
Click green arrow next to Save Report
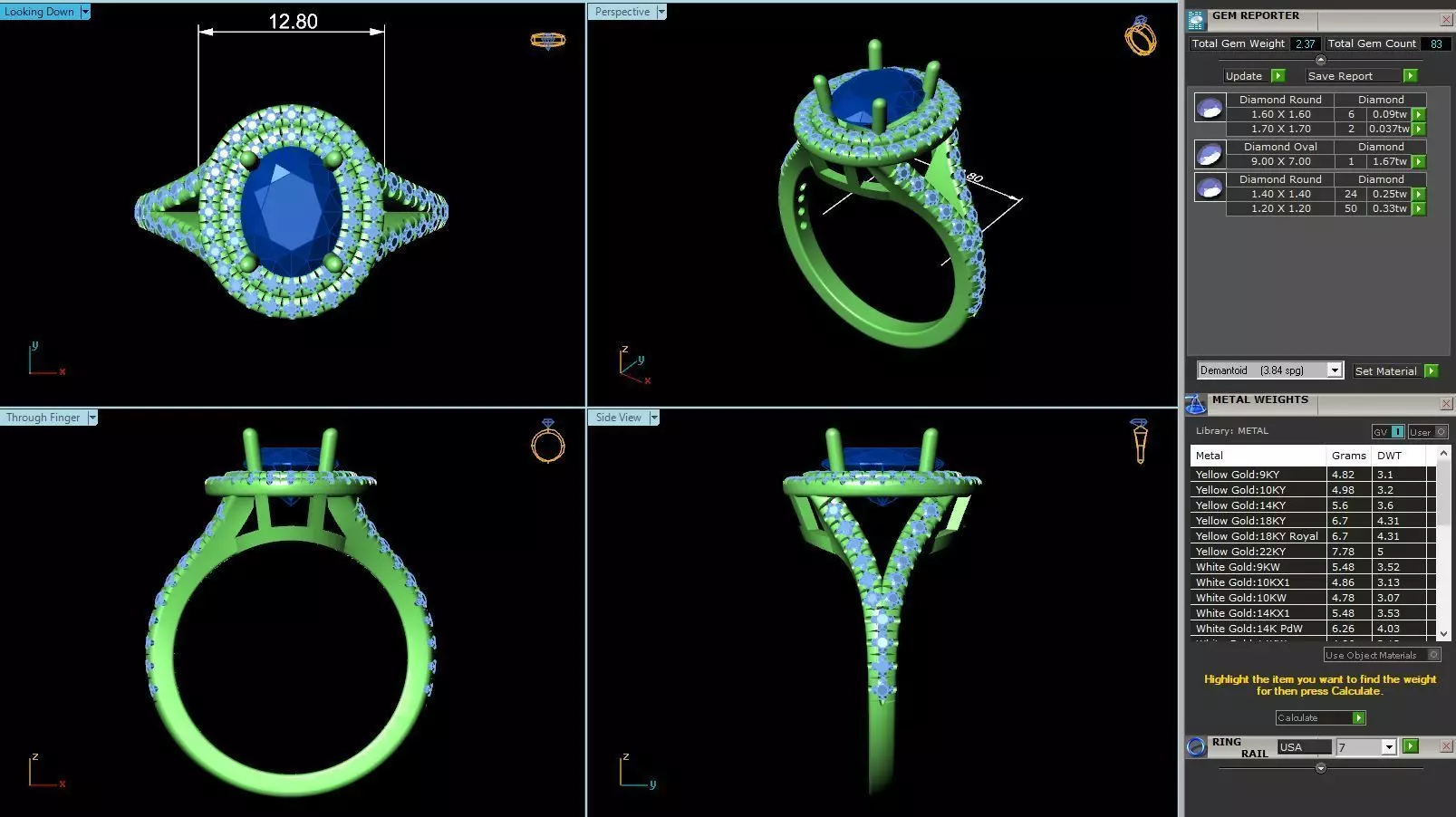tap(1410, 76)
